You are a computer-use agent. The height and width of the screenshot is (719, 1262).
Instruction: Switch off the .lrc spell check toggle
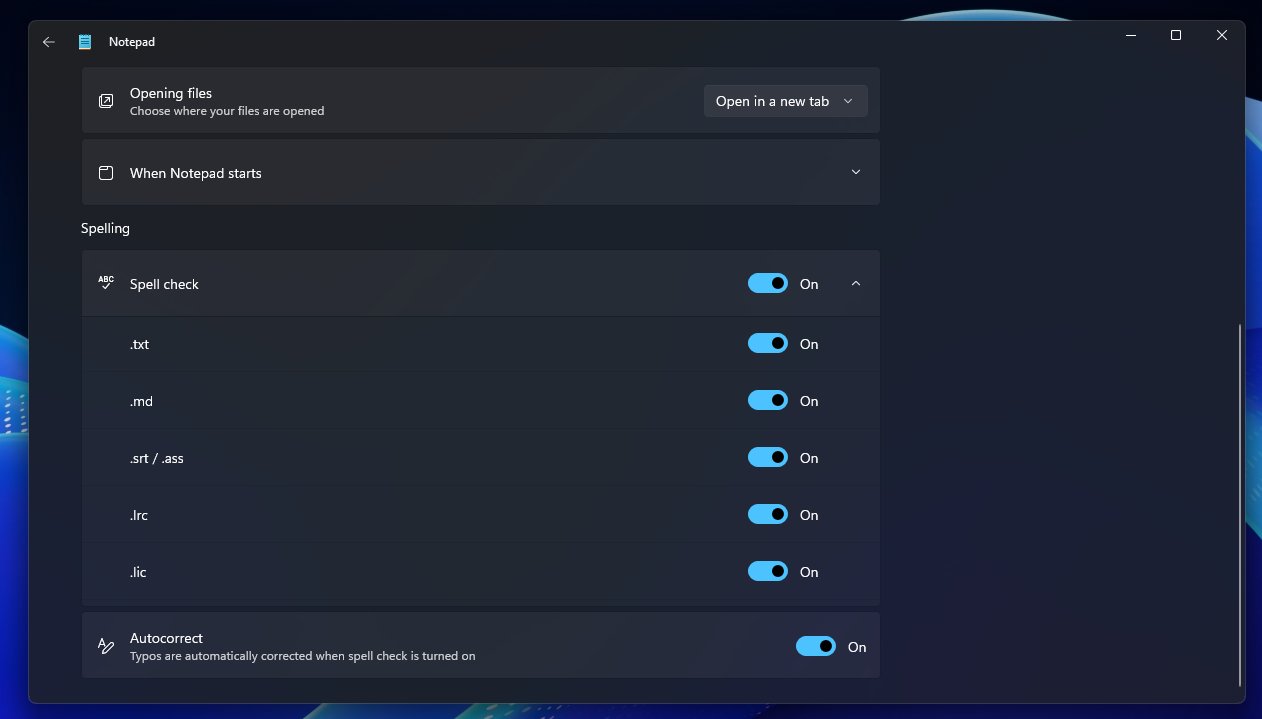768,515
